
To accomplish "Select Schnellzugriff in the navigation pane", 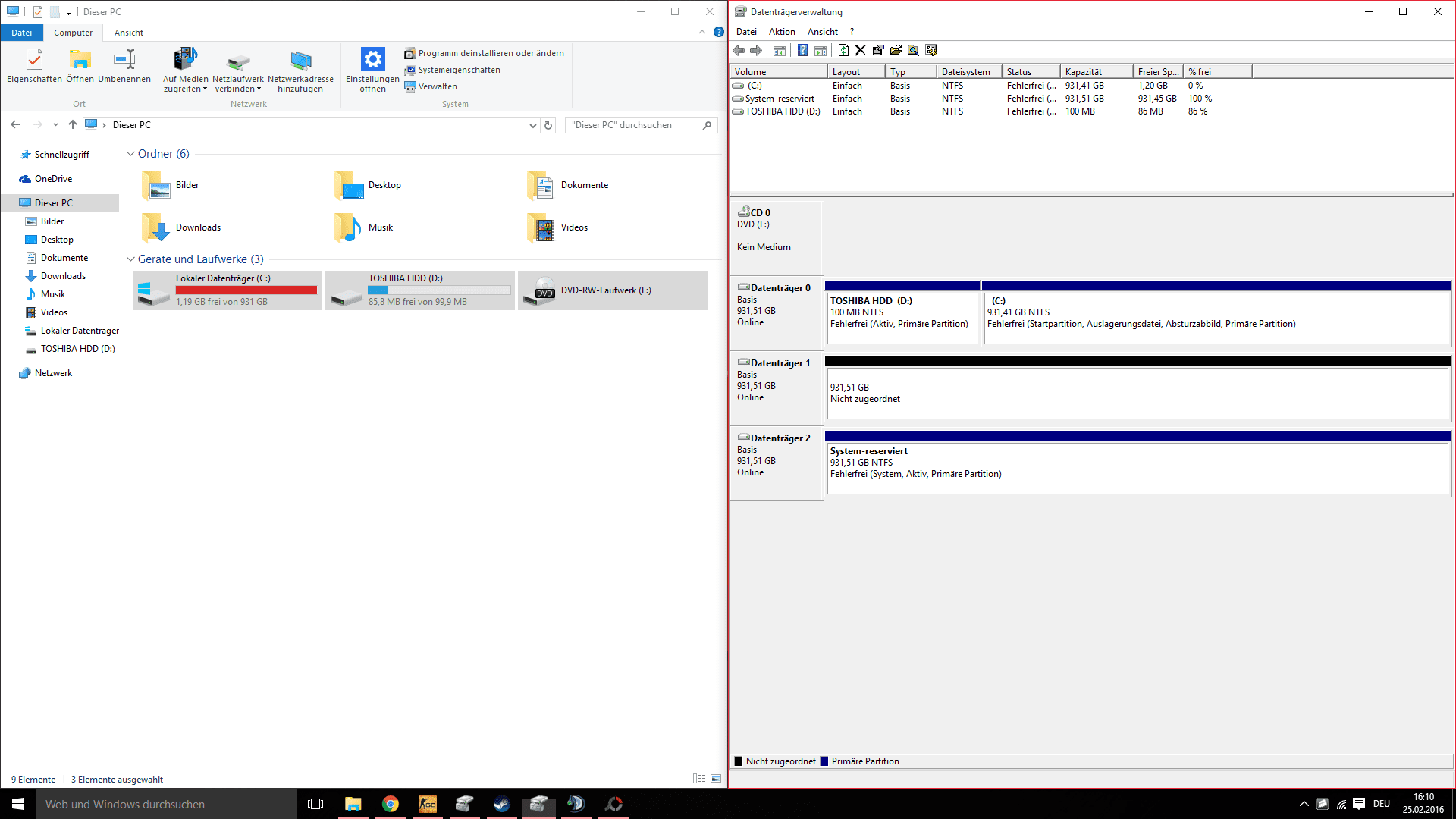I will click(61, 155).
